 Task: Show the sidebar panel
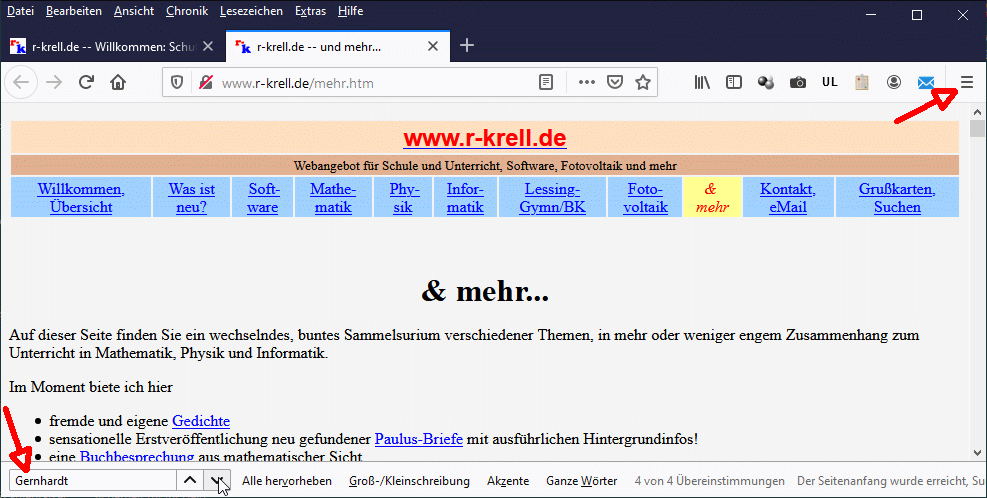[734, 83]
